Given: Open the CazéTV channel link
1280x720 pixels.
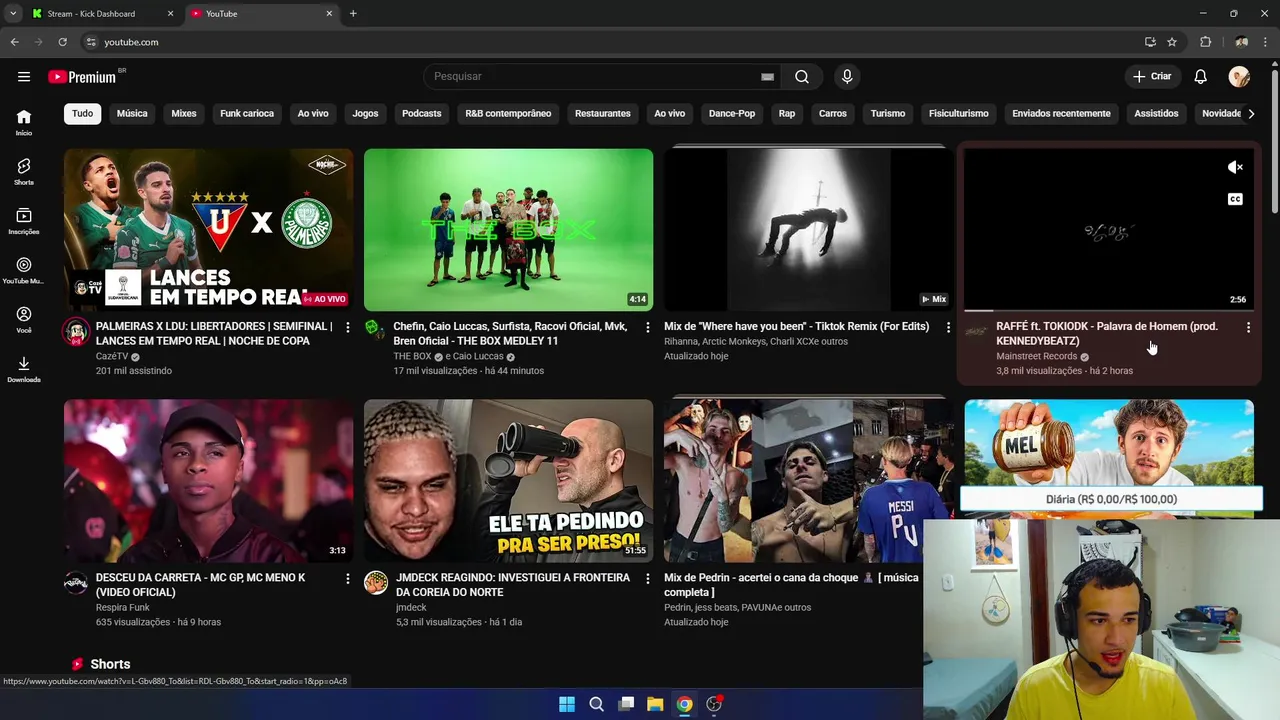Looking at the screenshot, I should pos(112,356).
